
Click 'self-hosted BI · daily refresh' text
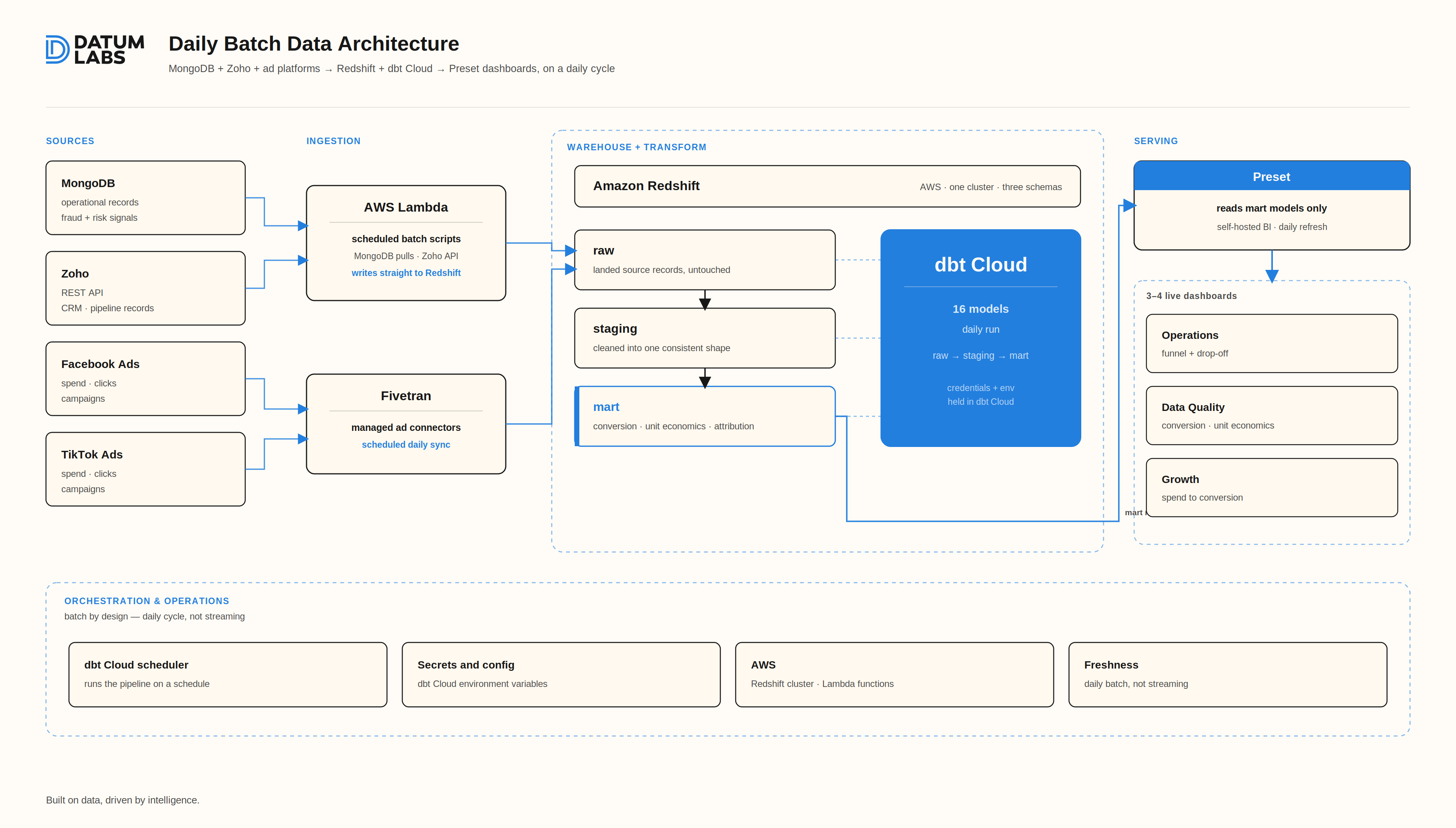coord(1271,227)
